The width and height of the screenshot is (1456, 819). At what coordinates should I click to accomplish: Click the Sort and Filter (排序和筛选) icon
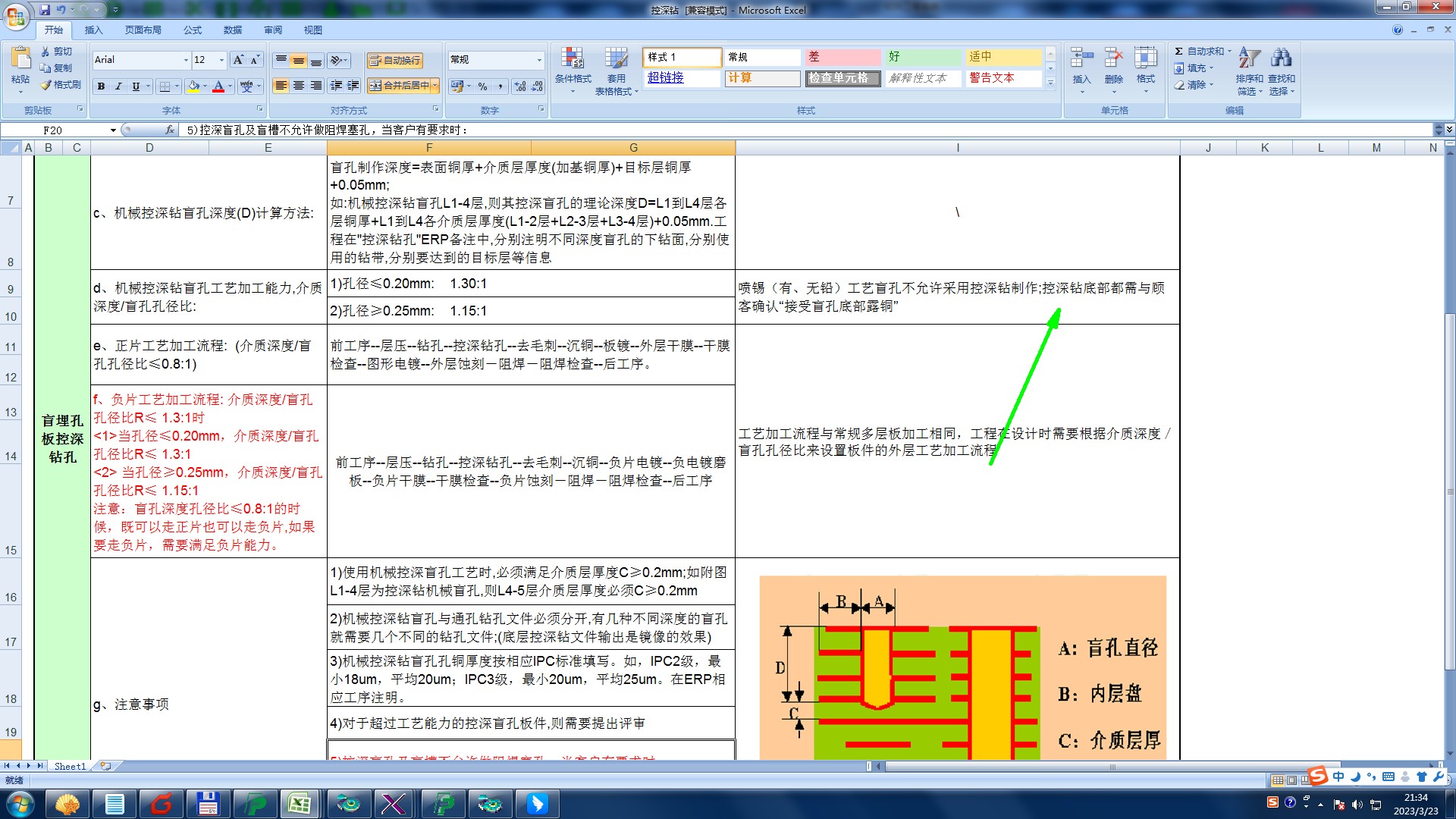coord(1248,59)
